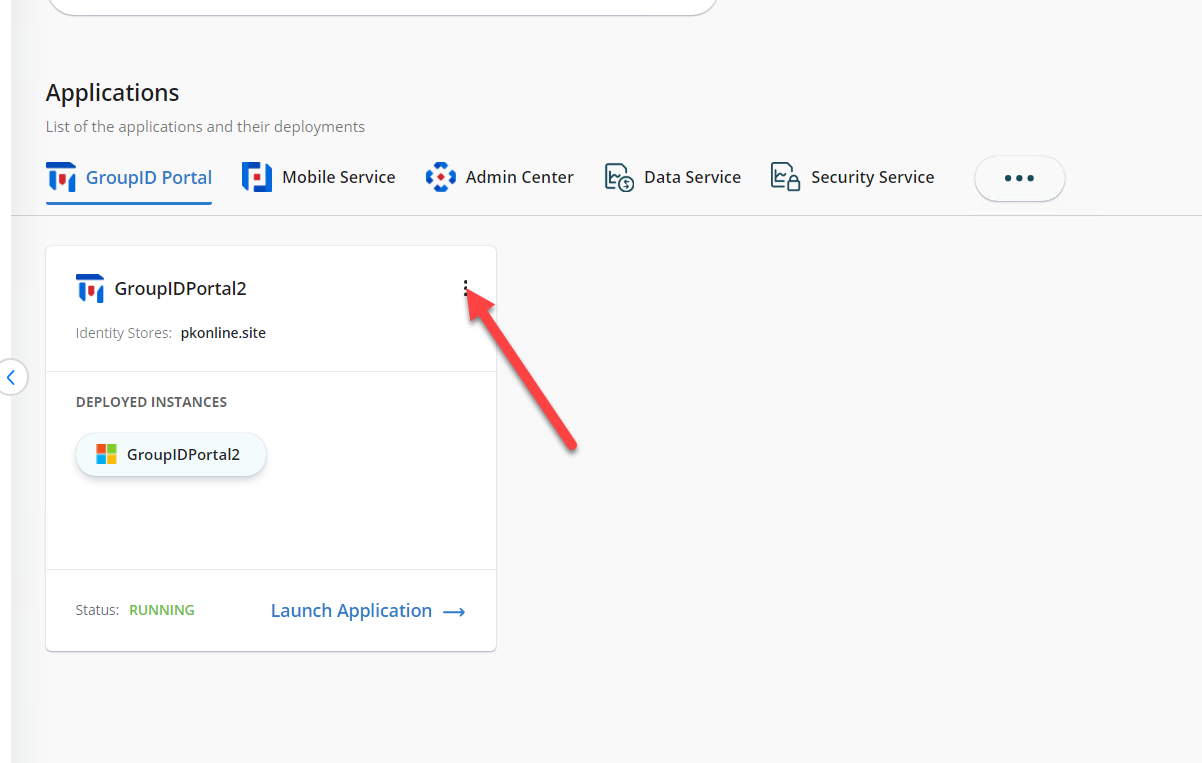Click the Security Service icon
The image size is (1202, 763).
point(786,177)
